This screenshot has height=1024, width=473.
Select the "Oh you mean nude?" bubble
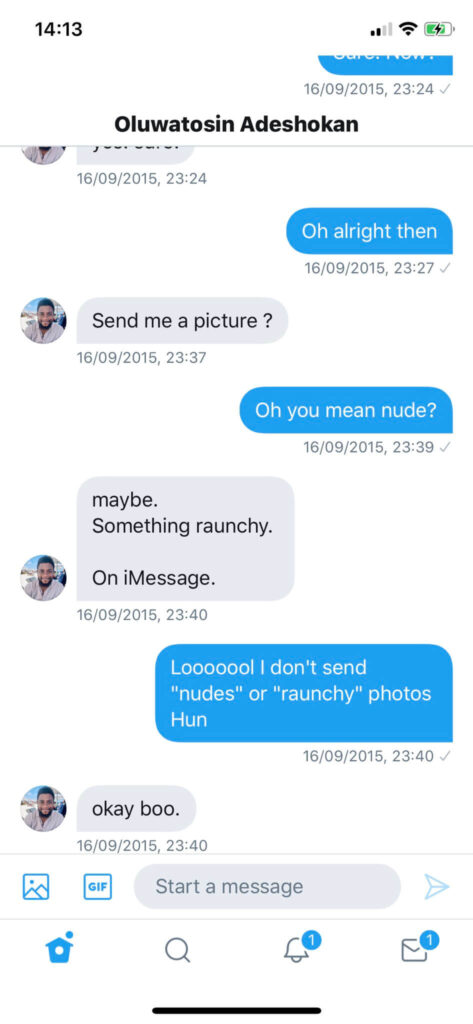[346, 410]
